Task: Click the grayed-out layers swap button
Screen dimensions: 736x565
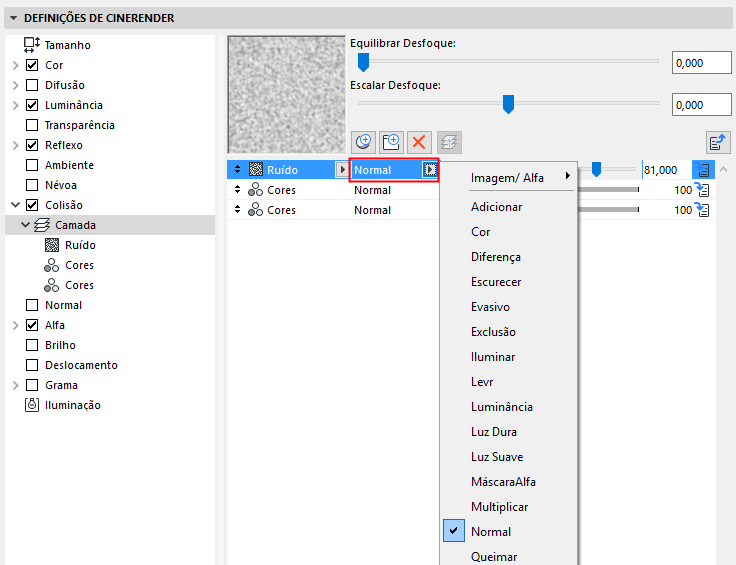Action: pos(449,142)
